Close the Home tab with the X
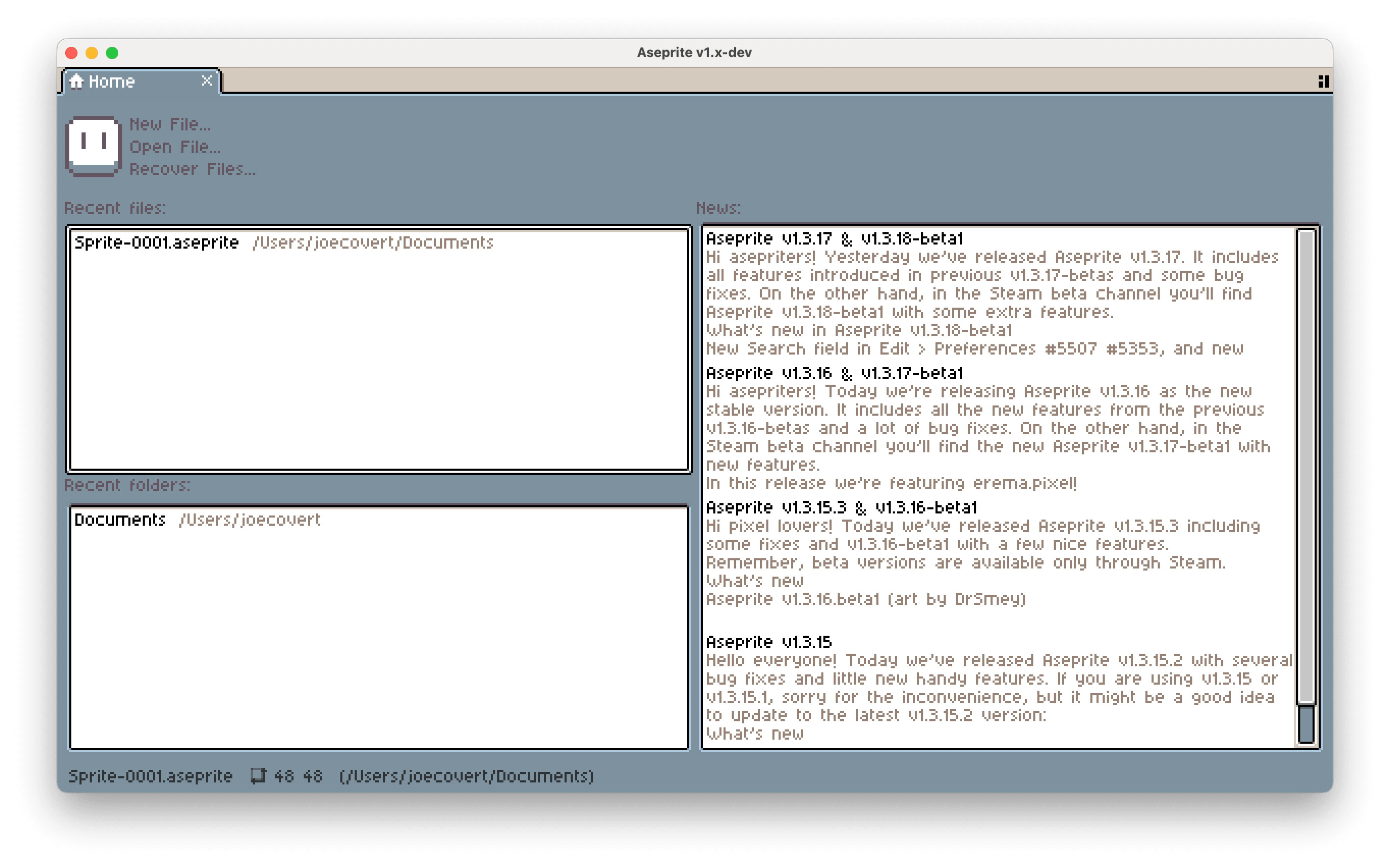 click(x=207, y=81)
